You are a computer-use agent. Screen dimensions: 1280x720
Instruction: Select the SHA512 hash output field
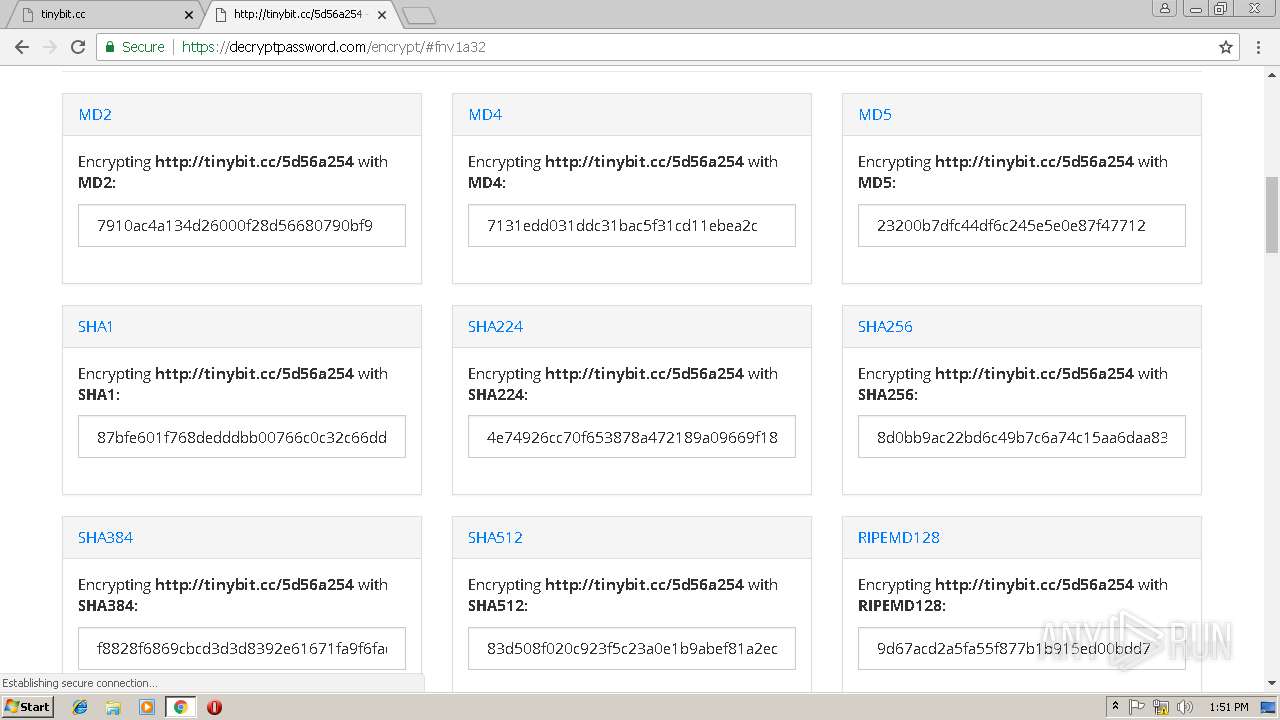click(x=632, y=648)
